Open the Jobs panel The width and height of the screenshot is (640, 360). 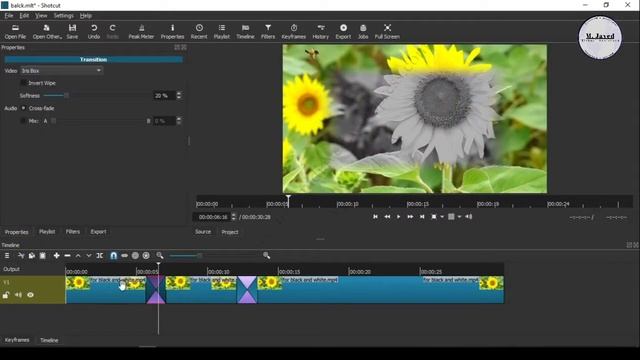click(363, 31)
